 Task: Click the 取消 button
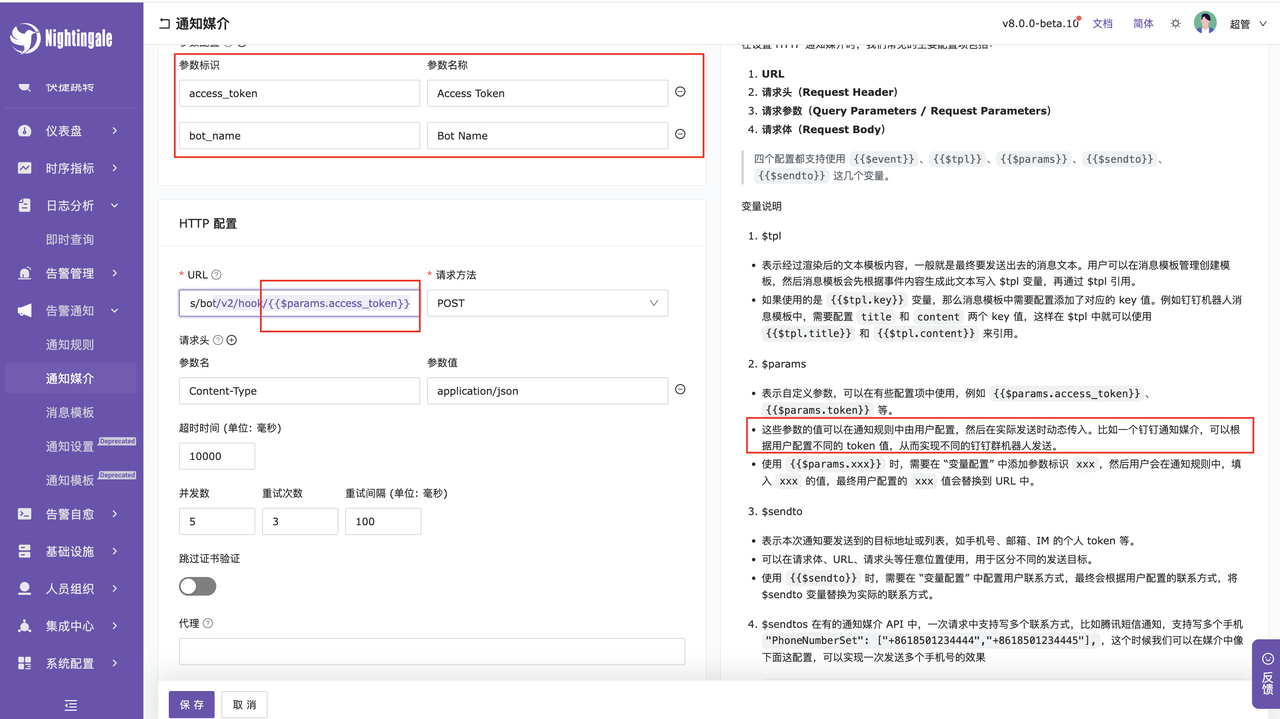(x=244, y=704)
